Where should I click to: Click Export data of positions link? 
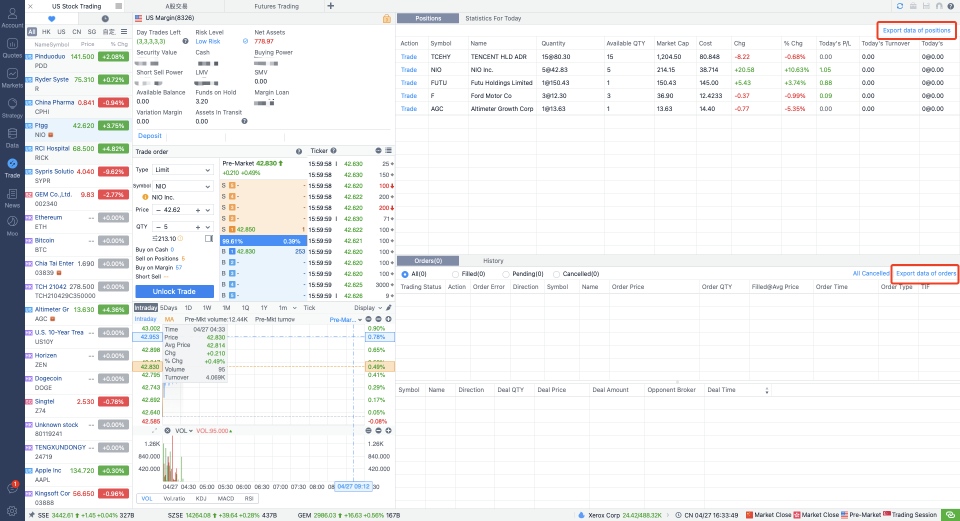pos(916,30)
